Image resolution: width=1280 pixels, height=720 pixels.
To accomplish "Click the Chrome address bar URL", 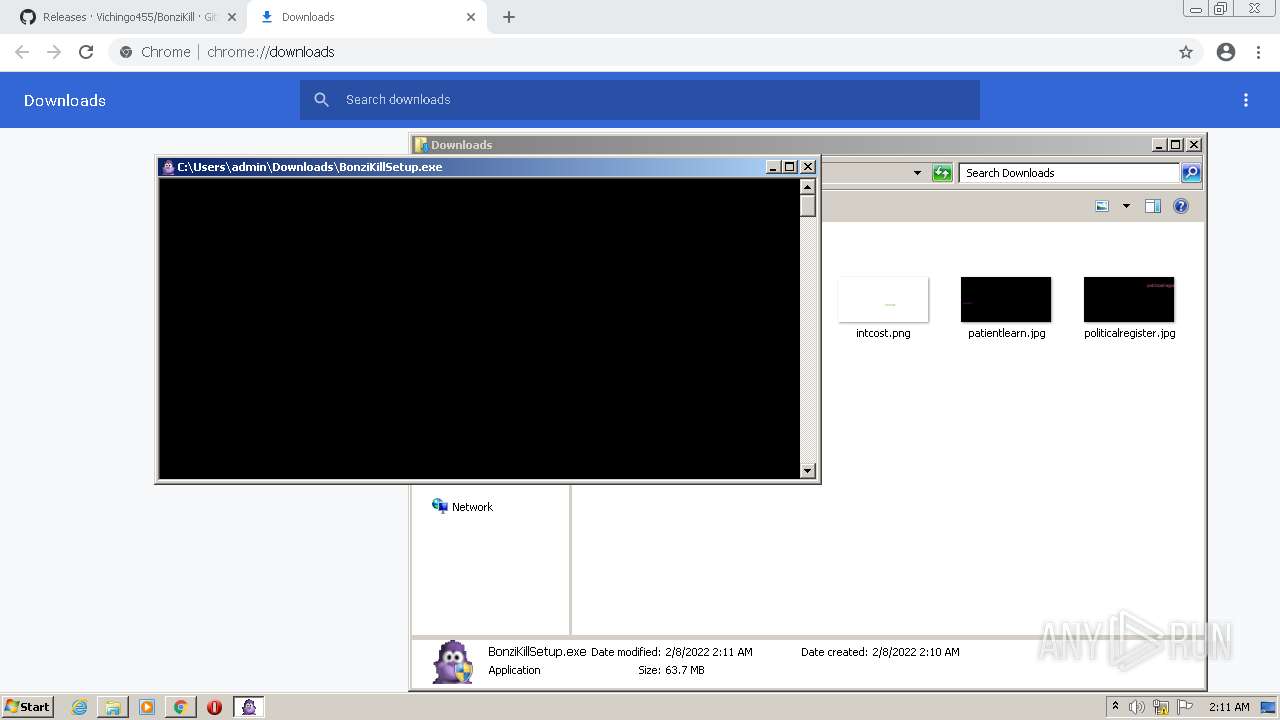I will pyautogui.click(x=271, y=52).
